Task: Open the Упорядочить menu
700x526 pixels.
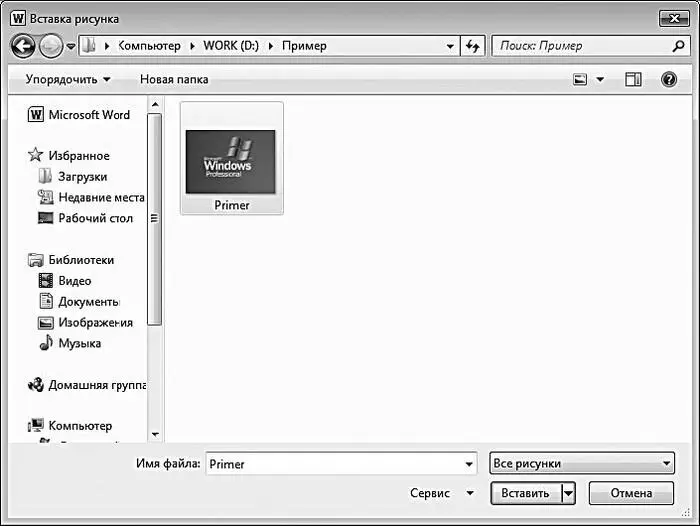Action: 68,79
